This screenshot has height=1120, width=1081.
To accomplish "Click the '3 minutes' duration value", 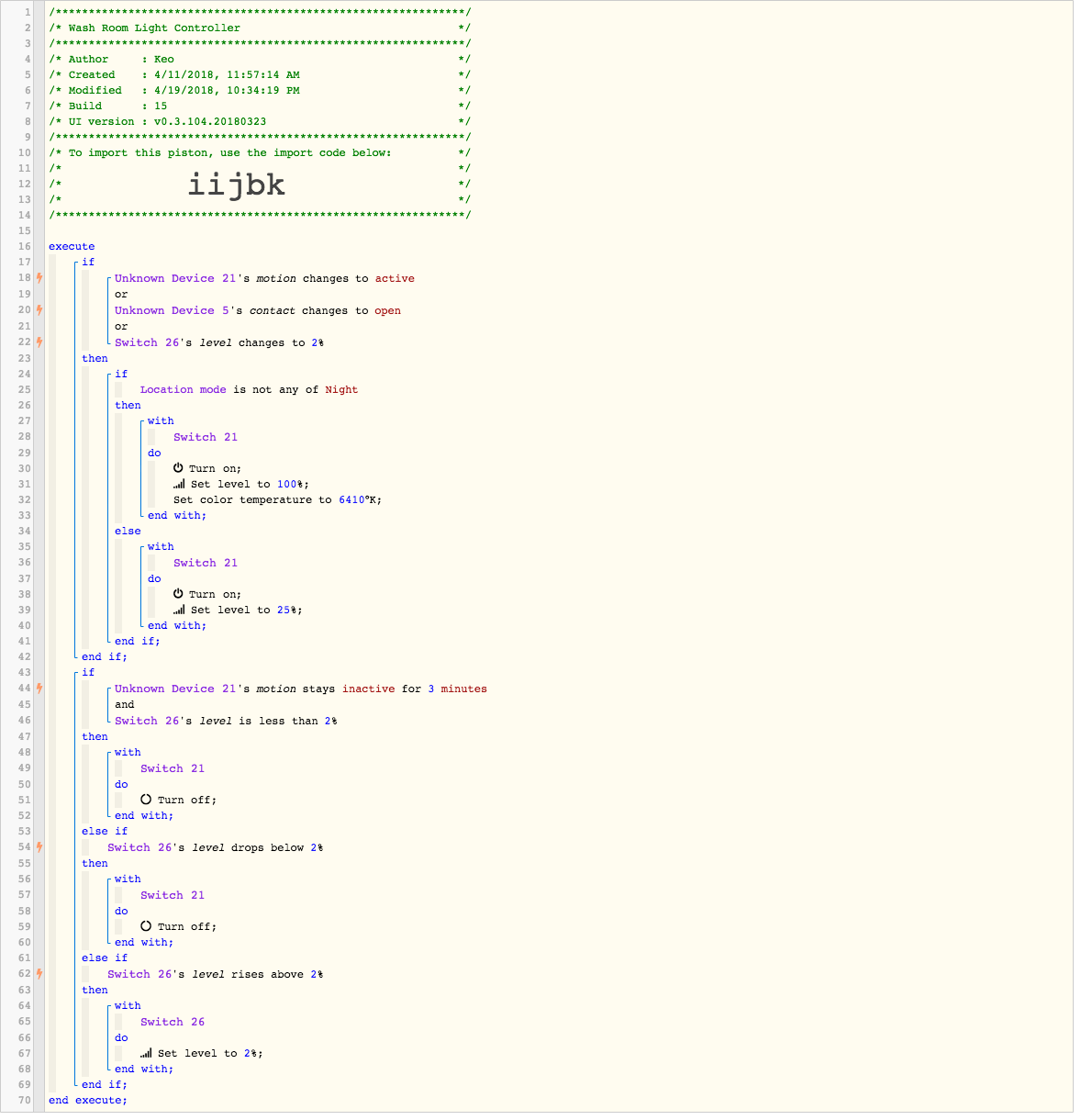I will click(457, 689).
